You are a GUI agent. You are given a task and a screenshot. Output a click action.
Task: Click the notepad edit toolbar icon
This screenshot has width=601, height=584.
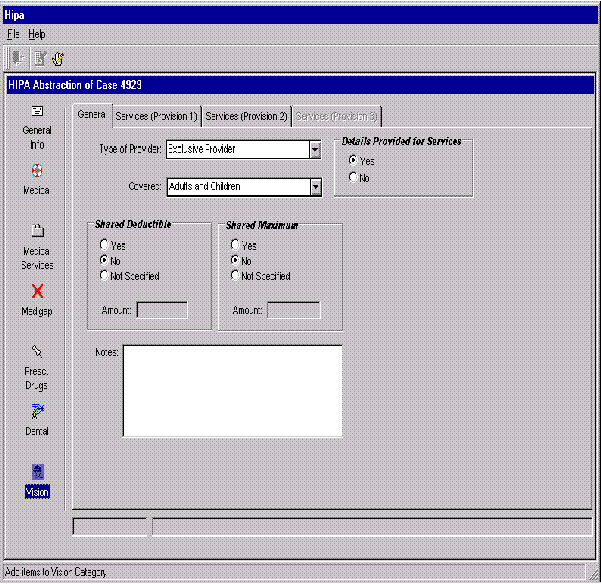(x=39, y=57)
